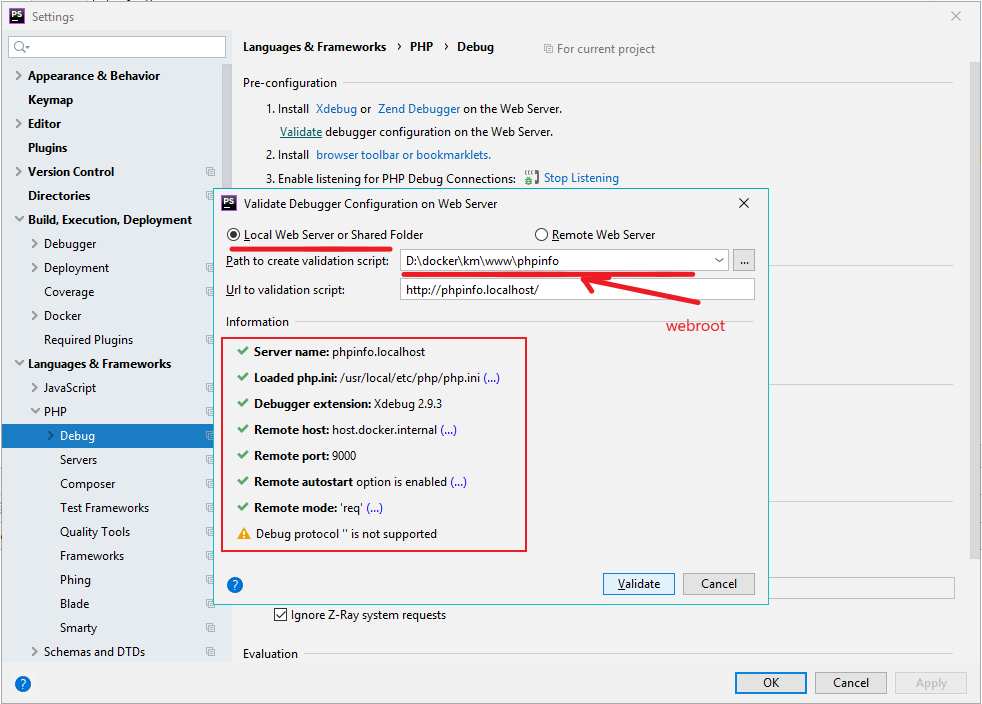Expand the Appearance & Behavior section

coord(18,76)
